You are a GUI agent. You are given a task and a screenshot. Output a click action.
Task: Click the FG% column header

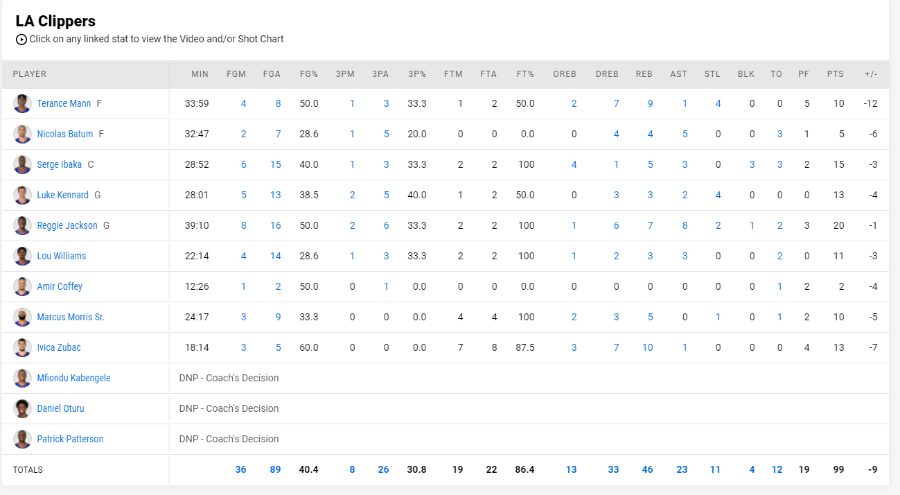pyautogui.click(x=309, y=74)
